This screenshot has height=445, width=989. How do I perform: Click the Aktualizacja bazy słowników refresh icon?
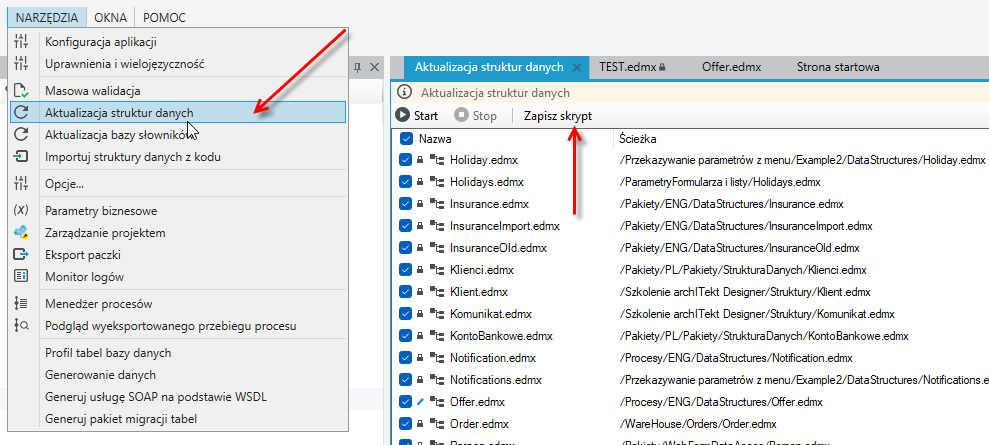click(21, 134)
